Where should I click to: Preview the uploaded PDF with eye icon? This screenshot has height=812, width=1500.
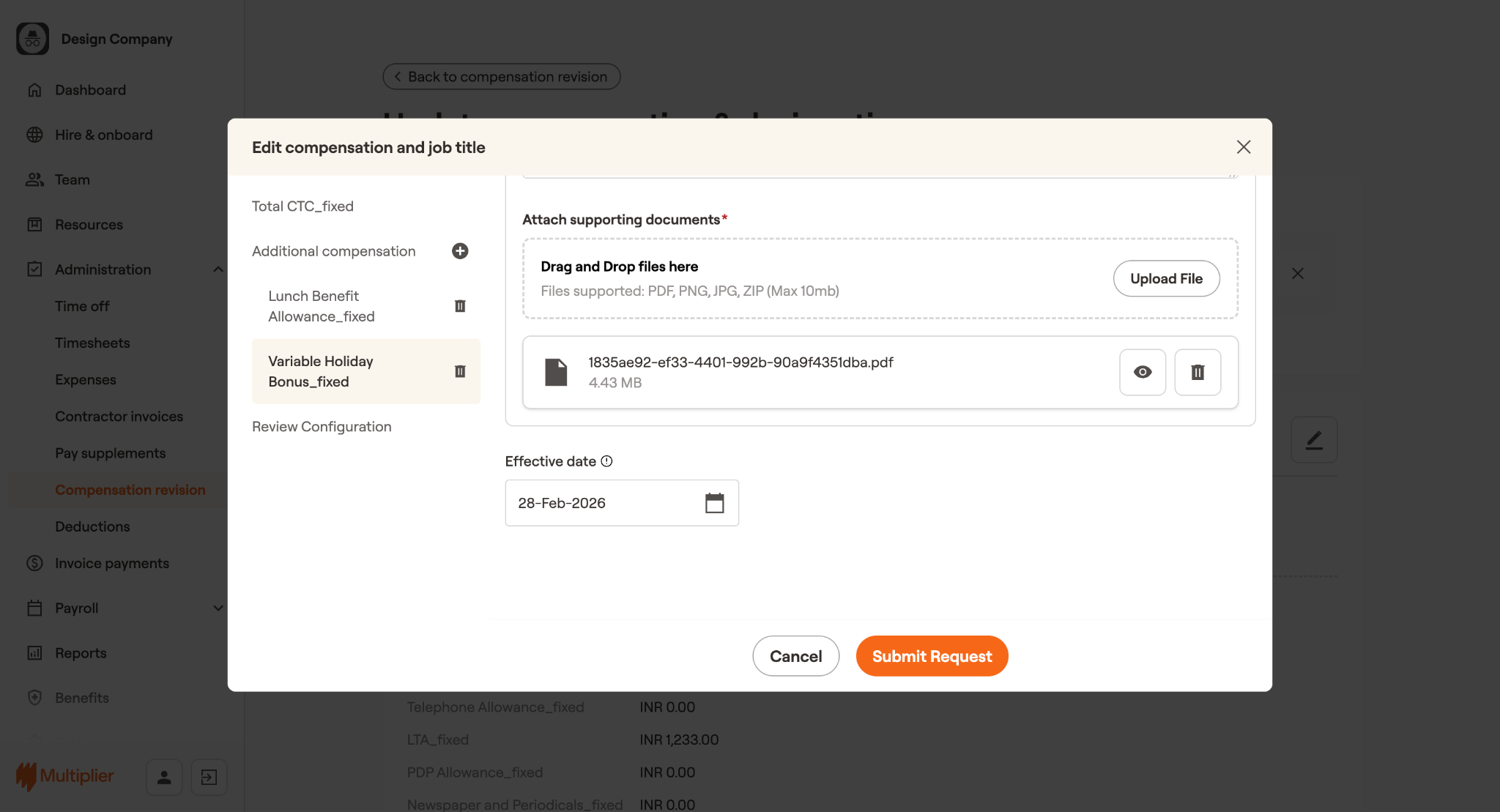click(1142, 372)
